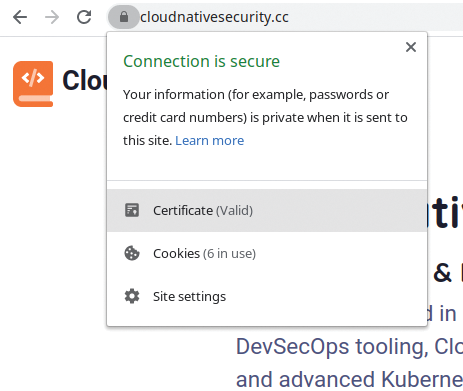Click the '(6 in use)' cookie count
Screen dimensions: 463x391
point(230,254)
